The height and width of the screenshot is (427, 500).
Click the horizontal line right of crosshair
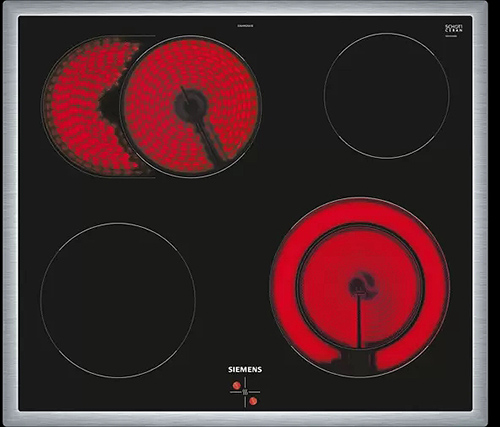click(254, 392)
